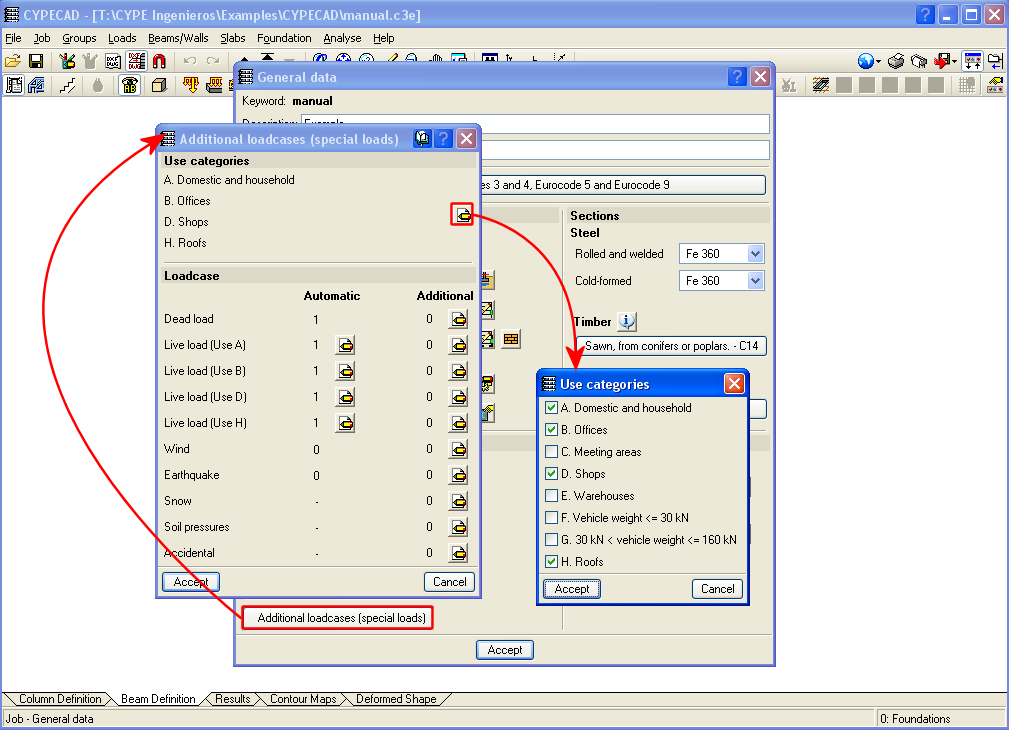Uncheck A. Domestic and household checkbox
Image resolution: width=1009 pixels, height=730 pixels.
[551, 407]
